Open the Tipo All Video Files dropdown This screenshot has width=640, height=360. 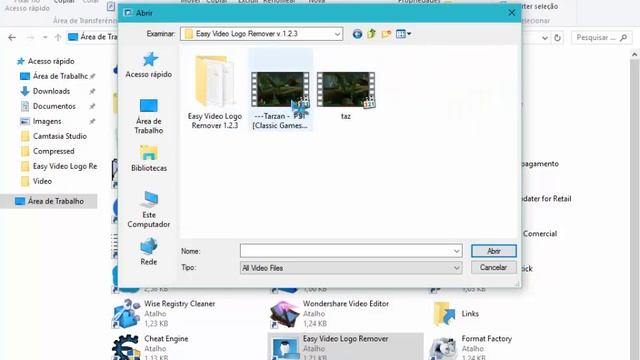[x=351, y=268]
